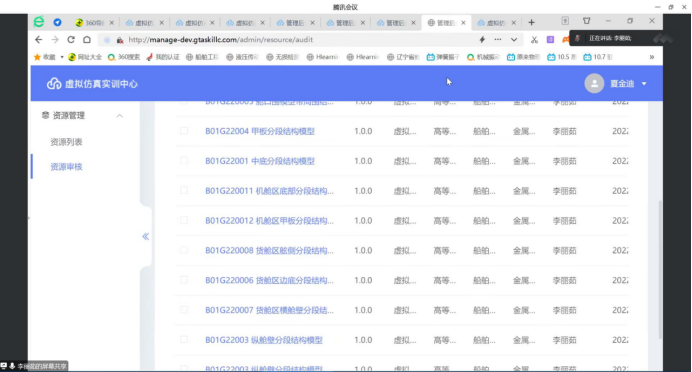
Task: Open the browser home page icon
Action: (87, 40)
